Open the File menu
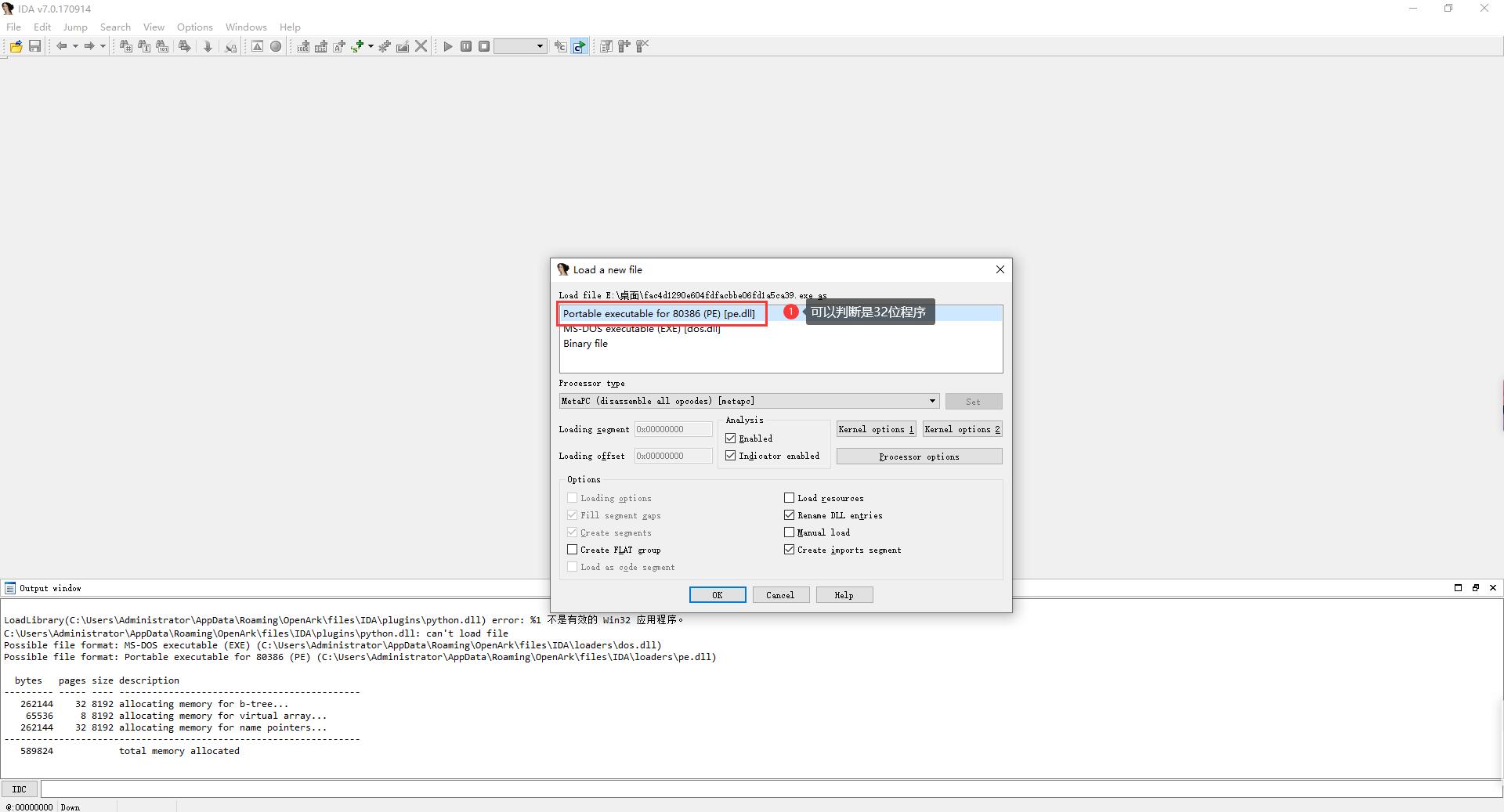The height and width of the screenshot is (812, 1504). [x=14, y=27]
